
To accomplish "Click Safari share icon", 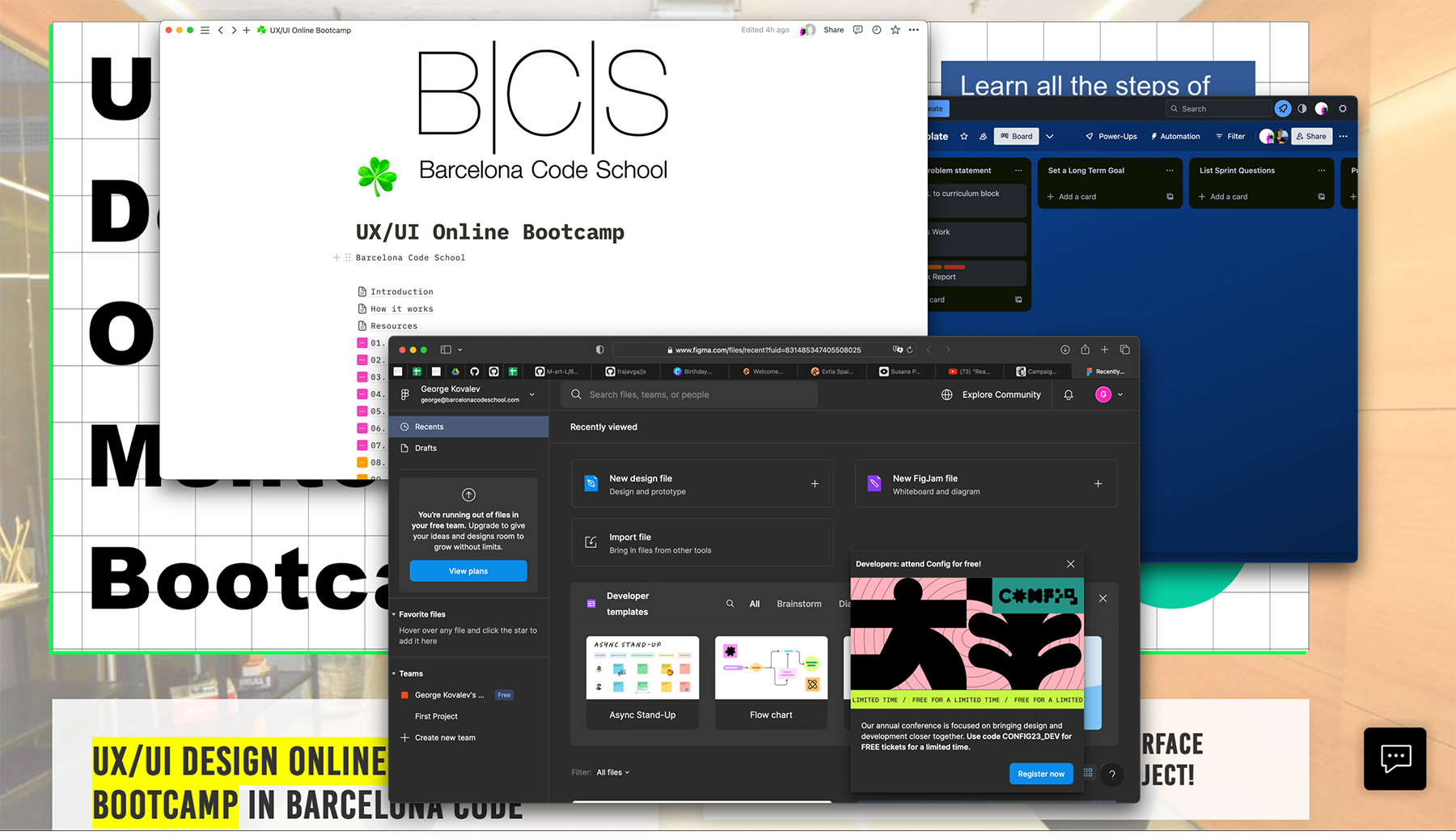I will point(1086,350).
